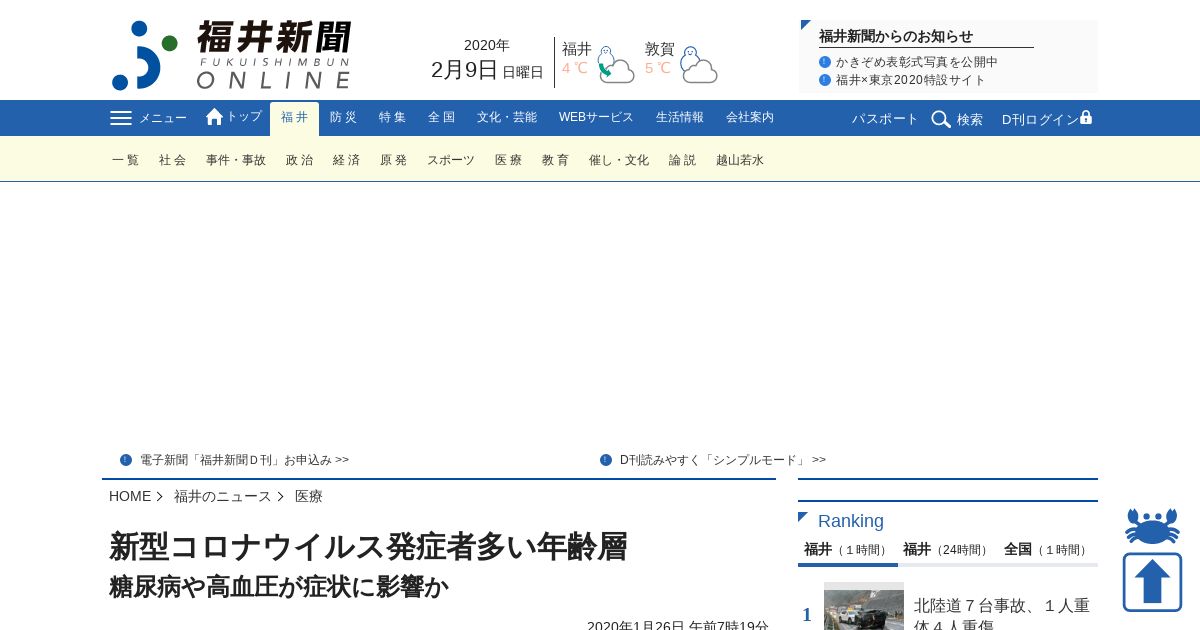Click 医療 breadcrumb
1200x630 pixels.
309,496
